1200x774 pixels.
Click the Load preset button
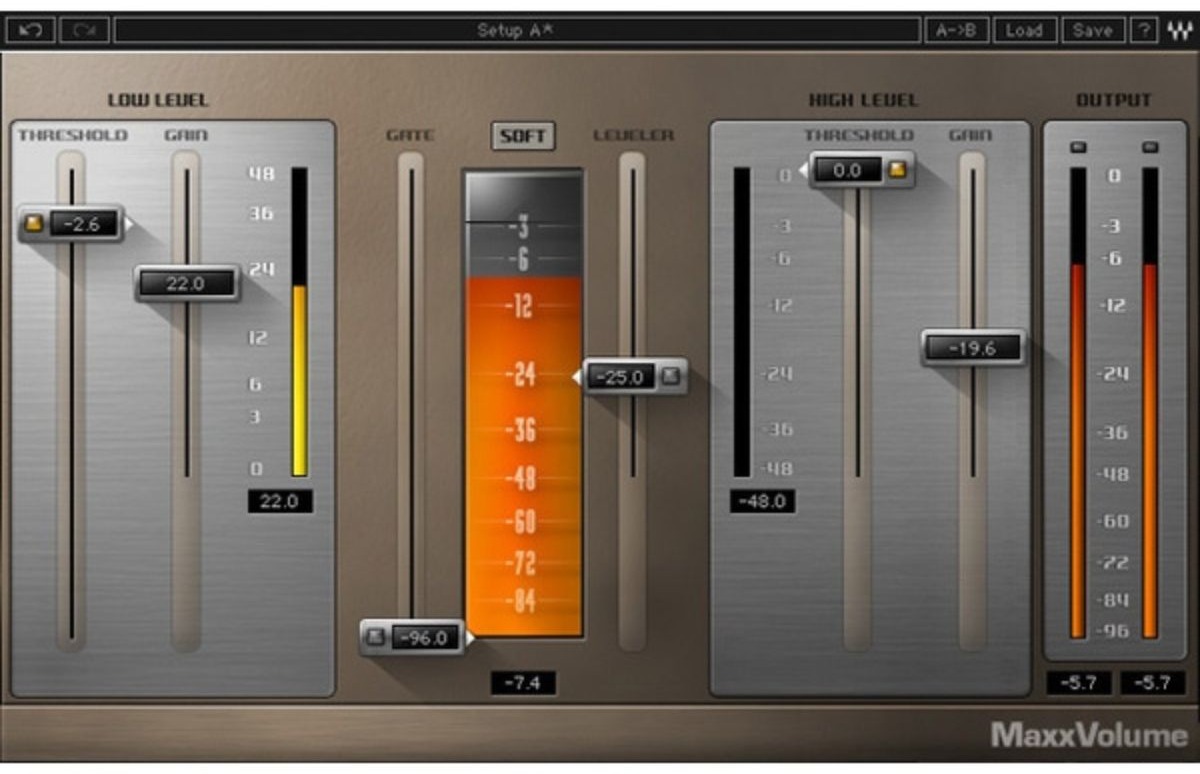coord(1024,30)
